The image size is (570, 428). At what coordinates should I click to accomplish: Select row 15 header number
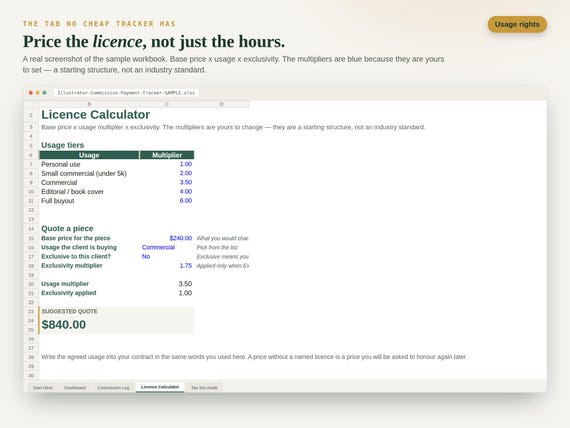click(x=31, y=238)
